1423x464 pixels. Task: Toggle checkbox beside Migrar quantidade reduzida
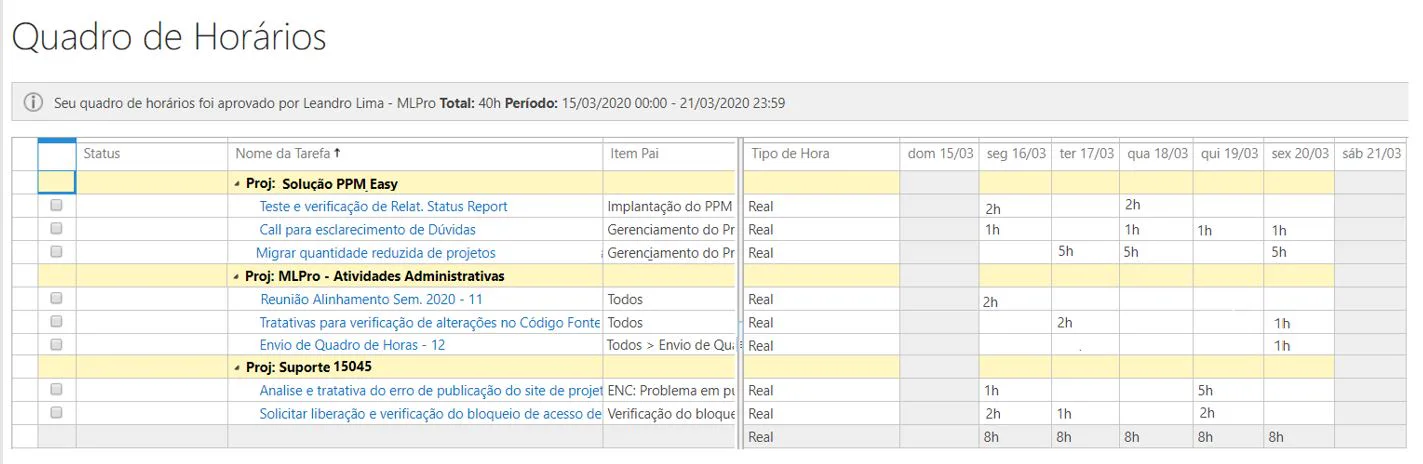(x=56, y=251)
